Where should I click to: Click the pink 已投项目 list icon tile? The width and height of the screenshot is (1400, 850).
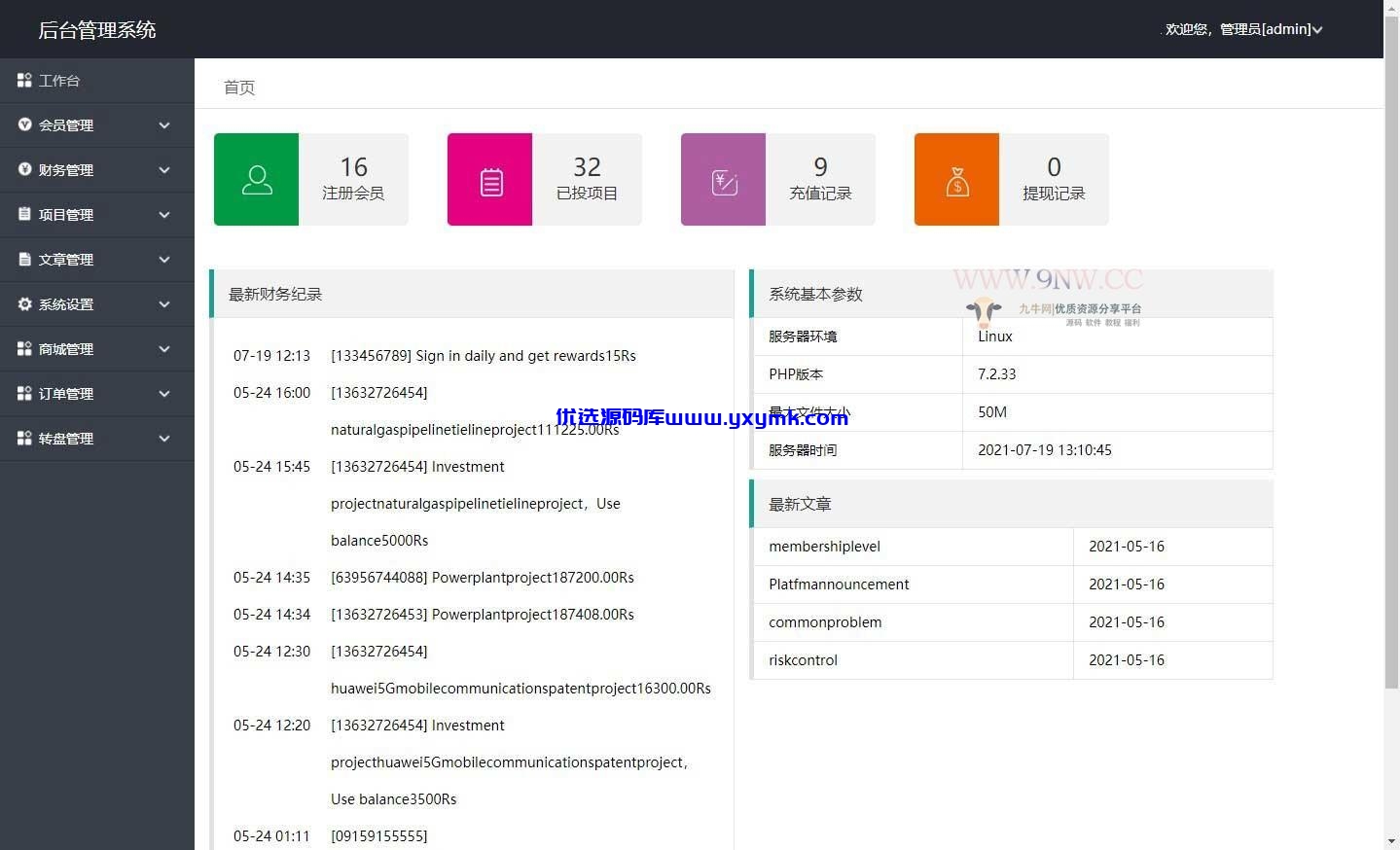489,179
